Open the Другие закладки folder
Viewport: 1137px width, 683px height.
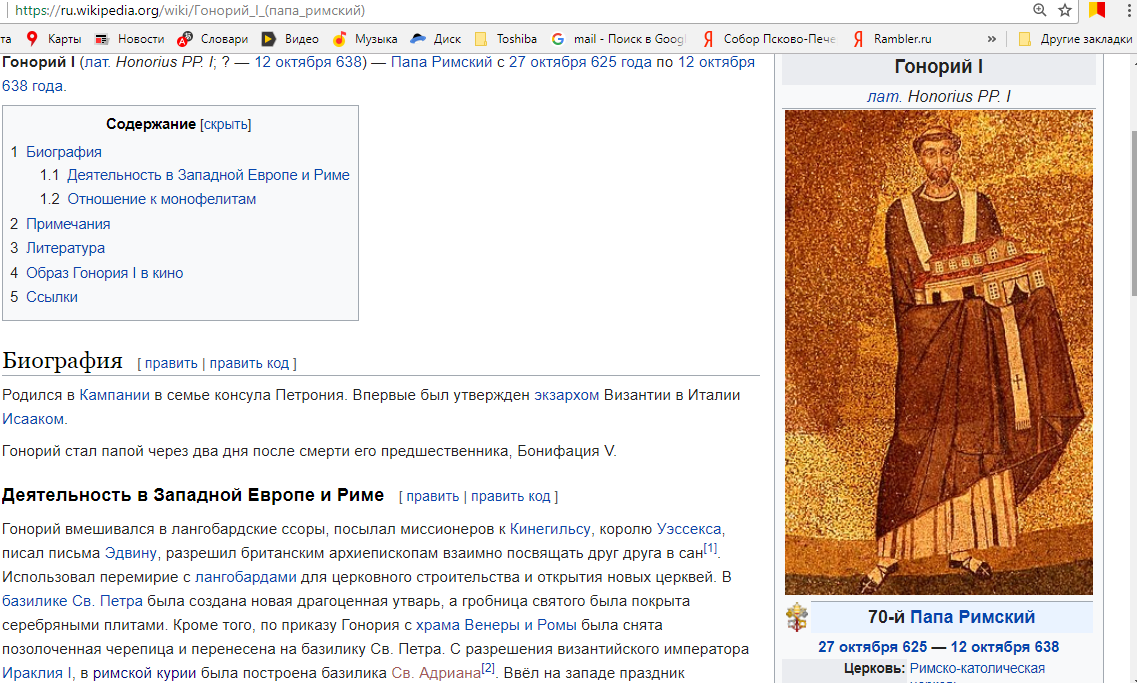click(x=1075, y=38)
